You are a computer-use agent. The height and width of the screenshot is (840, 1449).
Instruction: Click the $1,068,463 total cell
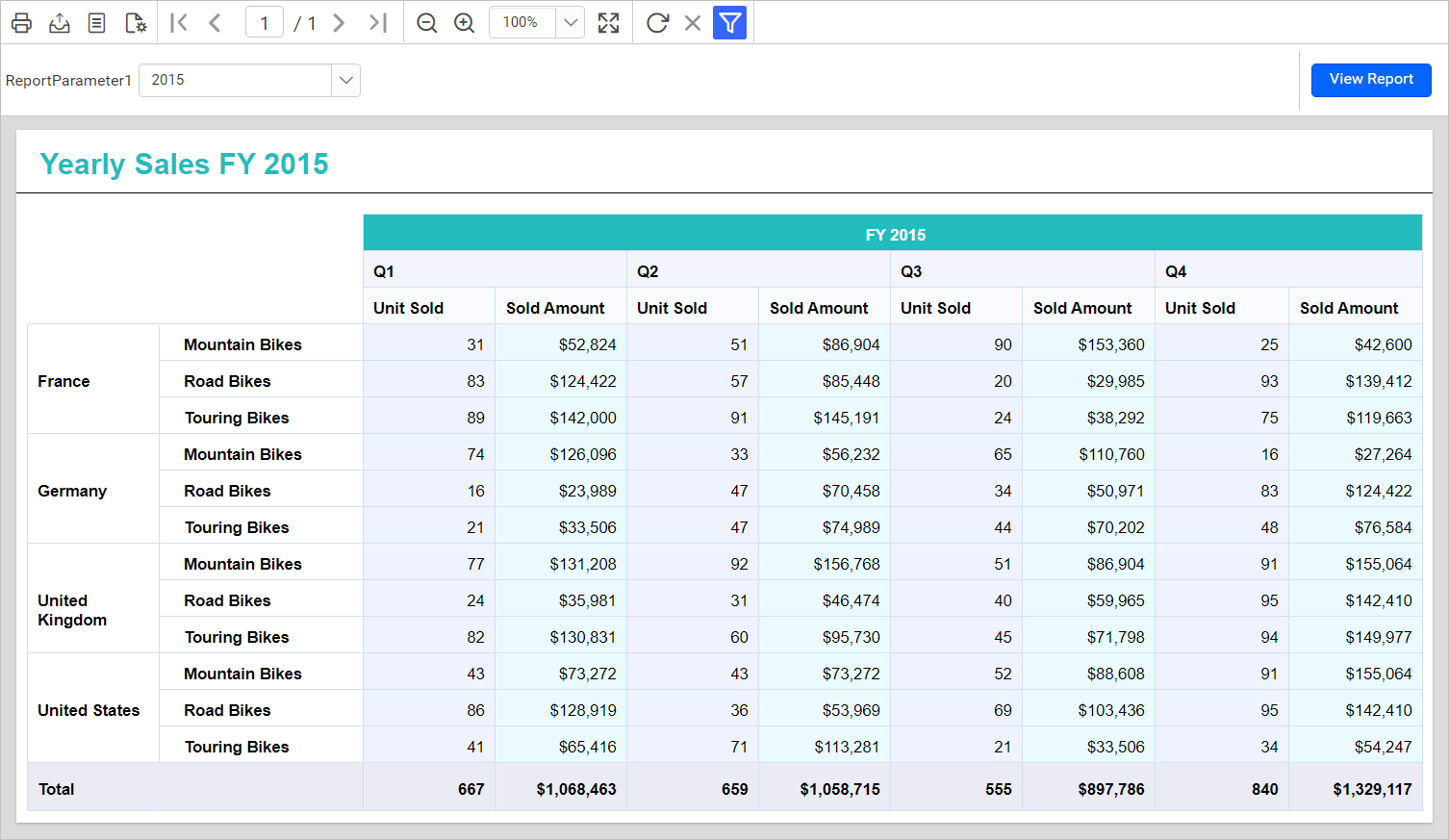click(561, 789)
